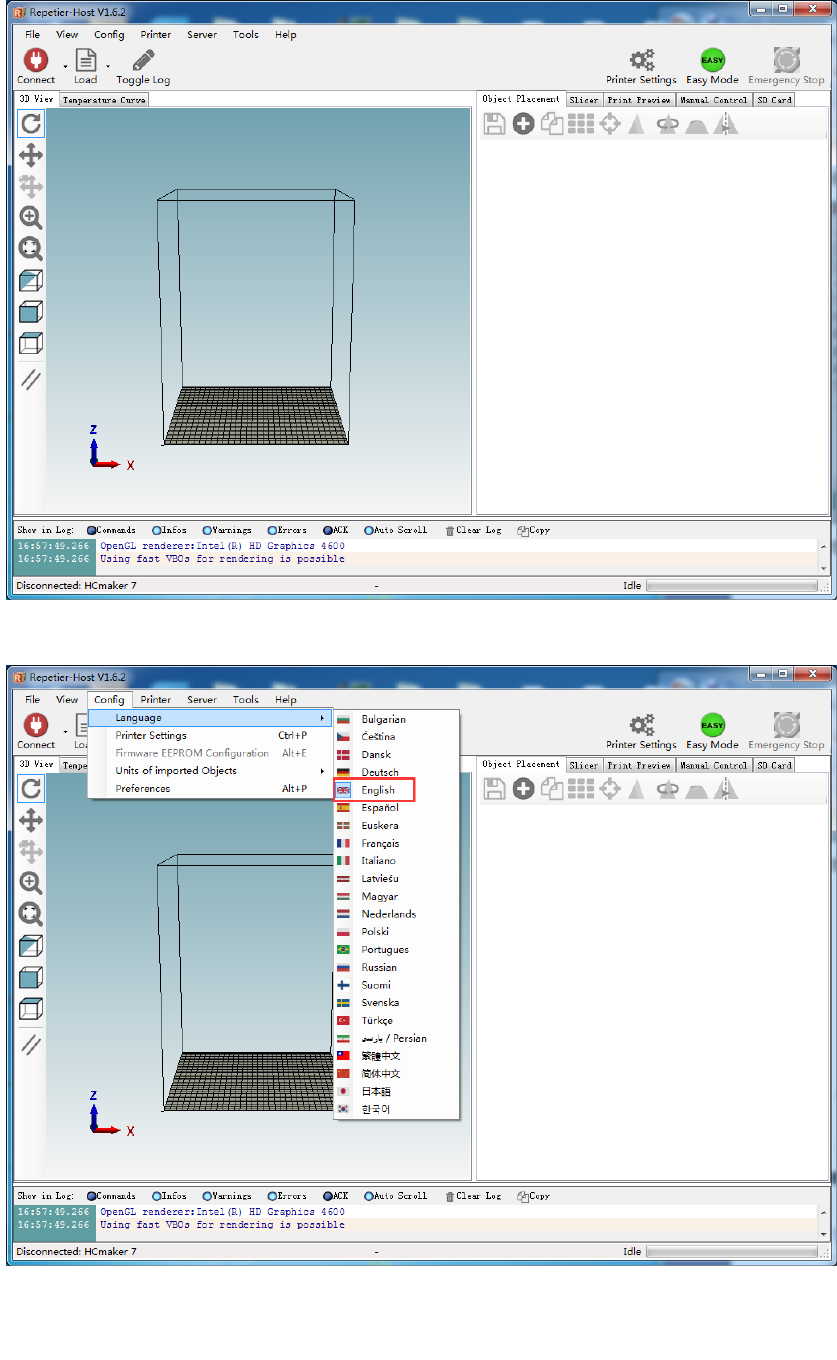837x1360 pixels.
Task: Click the Connect plug icon in upper window
Action: 35,60
